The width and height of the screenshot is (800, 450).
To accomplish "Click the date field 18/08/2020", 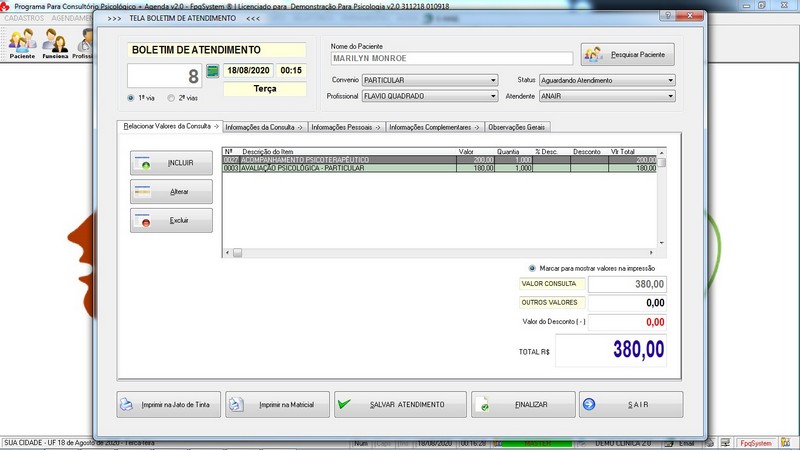I will [248, 70].
